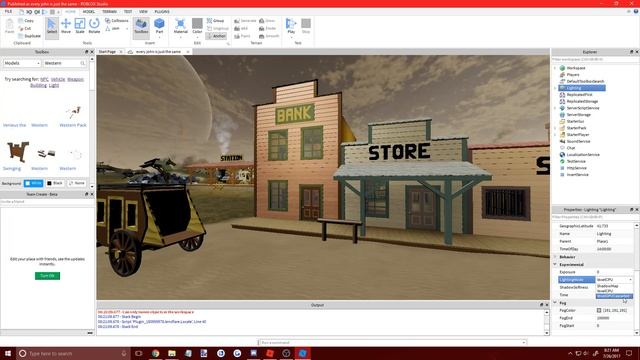640x360 pixels.
Task: Toggle Collisions in Tools group
Action: point(116,20)
